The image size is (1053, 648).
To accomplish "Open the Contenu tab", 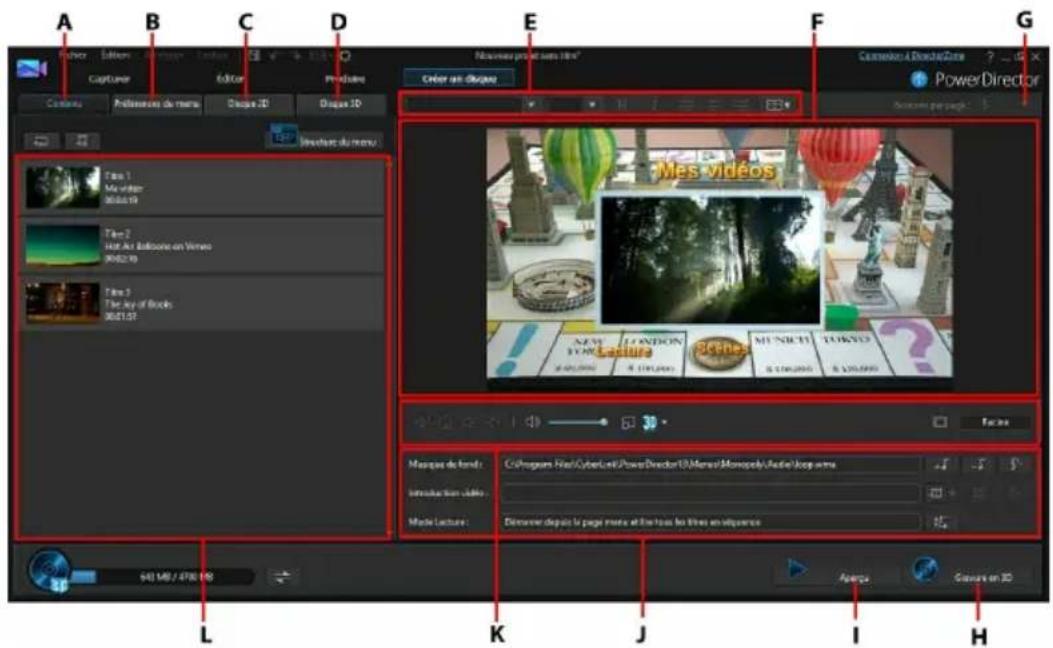I will point(64,104).
